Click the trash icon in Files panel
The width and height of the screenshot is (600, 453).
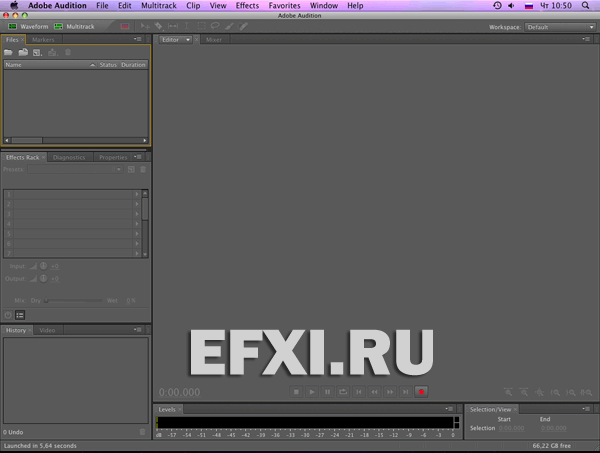coord(68,52)
